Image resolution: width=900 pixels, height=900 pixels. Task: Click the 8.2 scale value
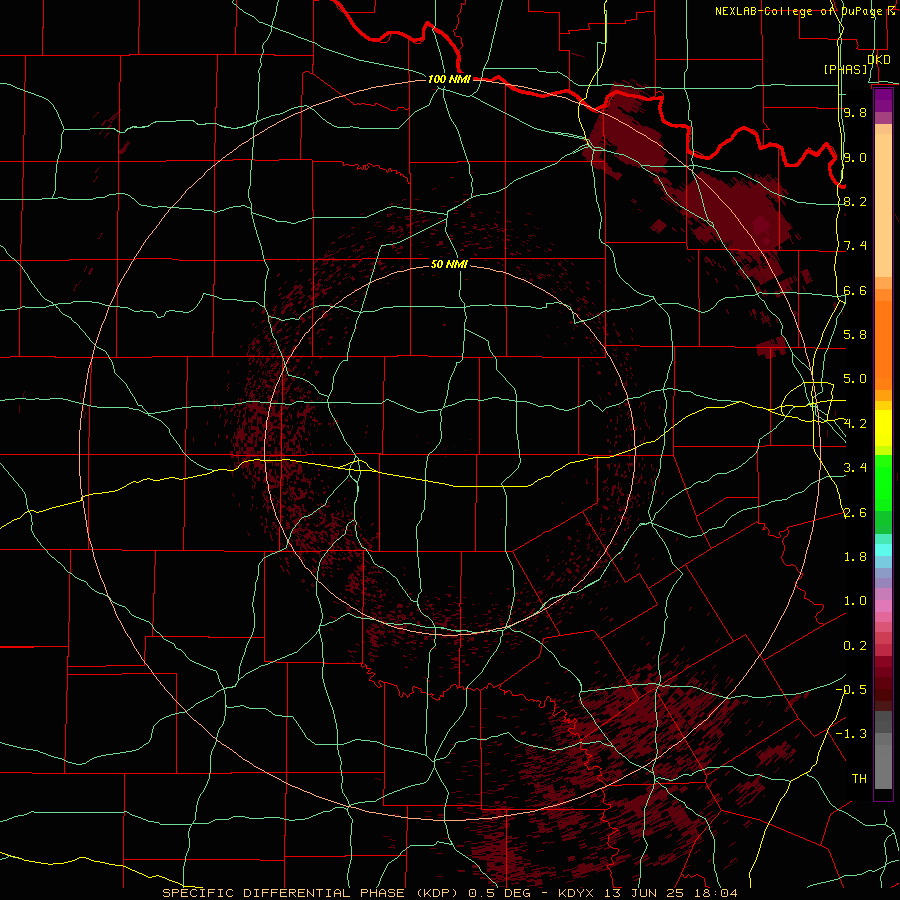[x=855, y=201]
